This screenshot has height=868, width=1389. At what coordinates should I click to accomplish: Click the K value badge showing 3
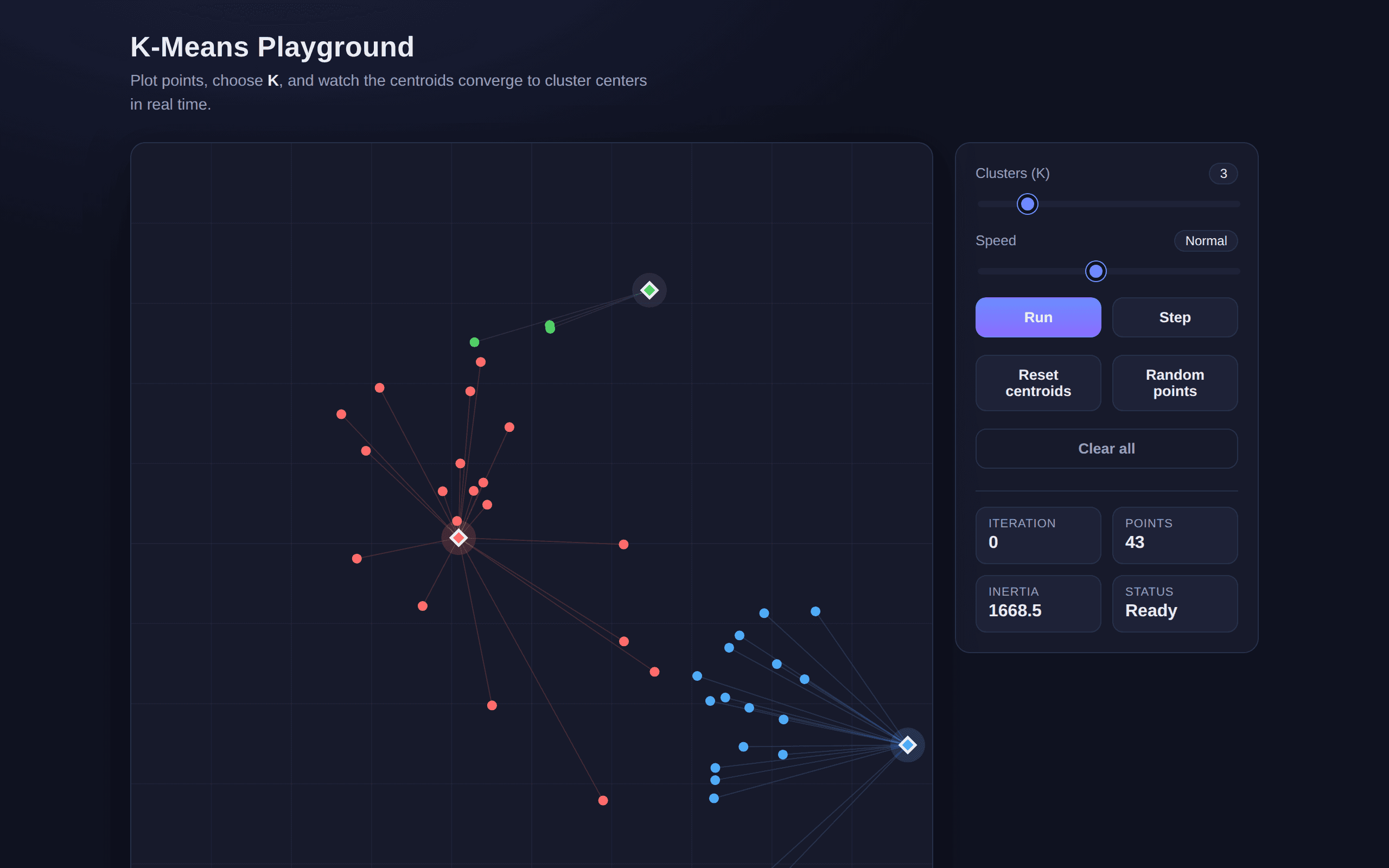1222,174
